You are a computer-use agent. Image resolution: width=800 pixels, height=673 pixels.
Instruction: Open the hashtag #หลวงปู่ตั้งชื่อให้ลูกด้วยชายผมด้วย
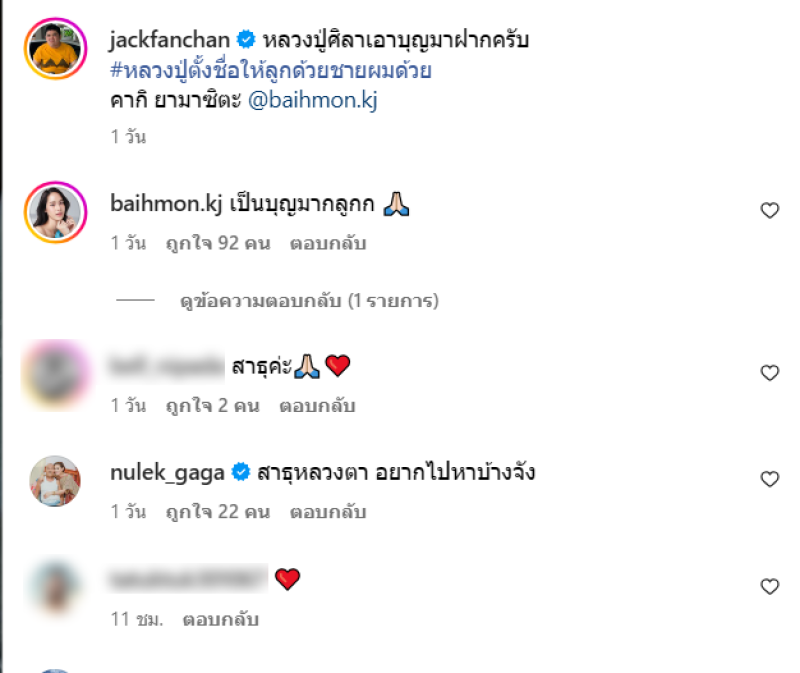point(271,70)
